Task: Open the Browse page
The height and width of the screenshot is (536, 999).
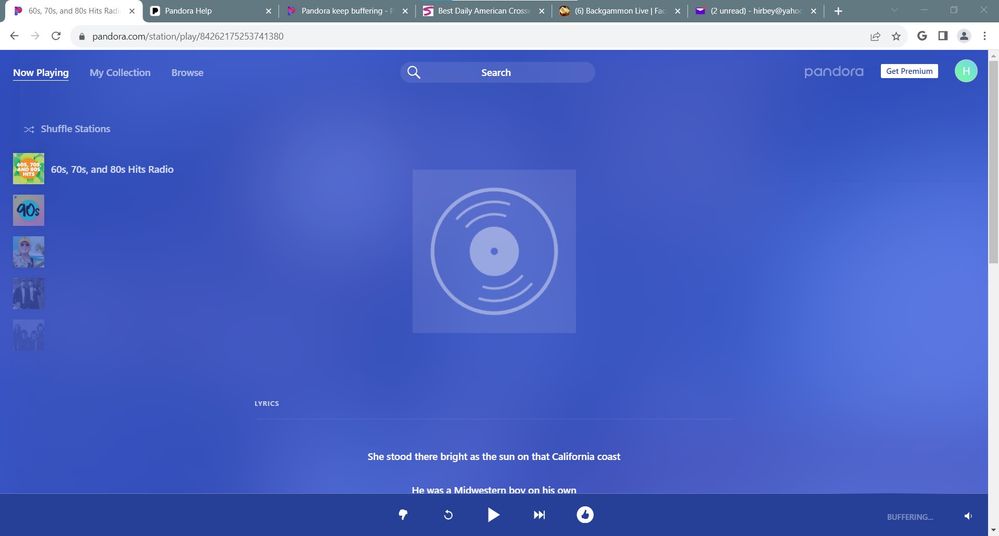Action: tap(187, 73)
